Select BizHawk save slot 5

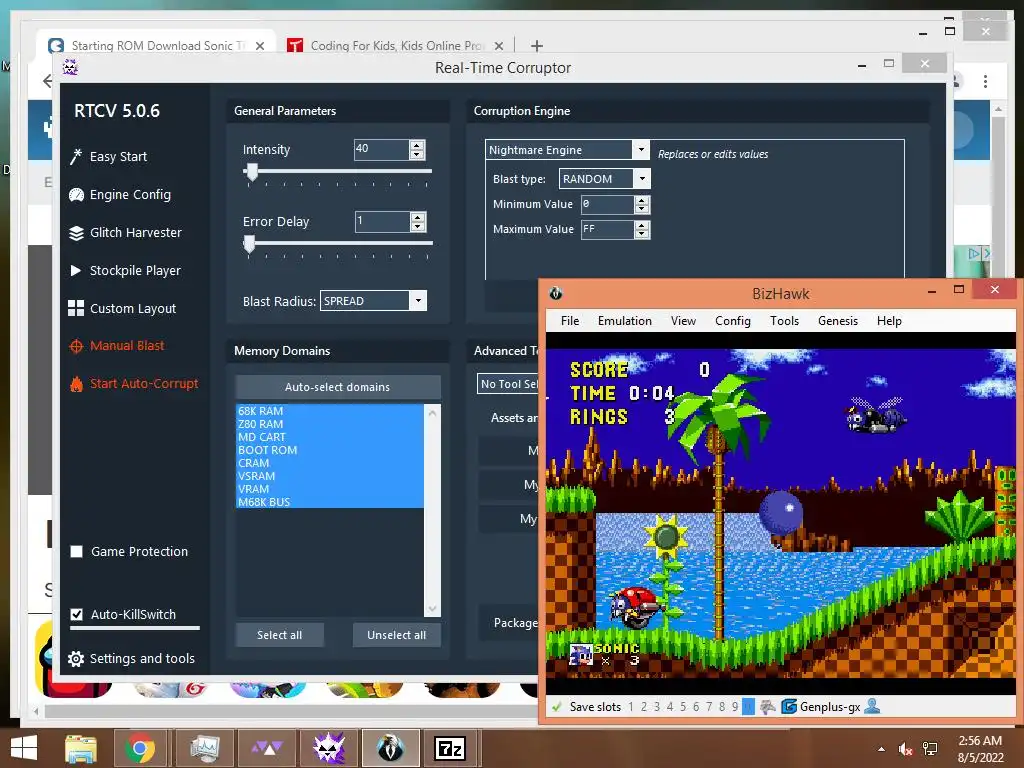(x=683, y=707)
